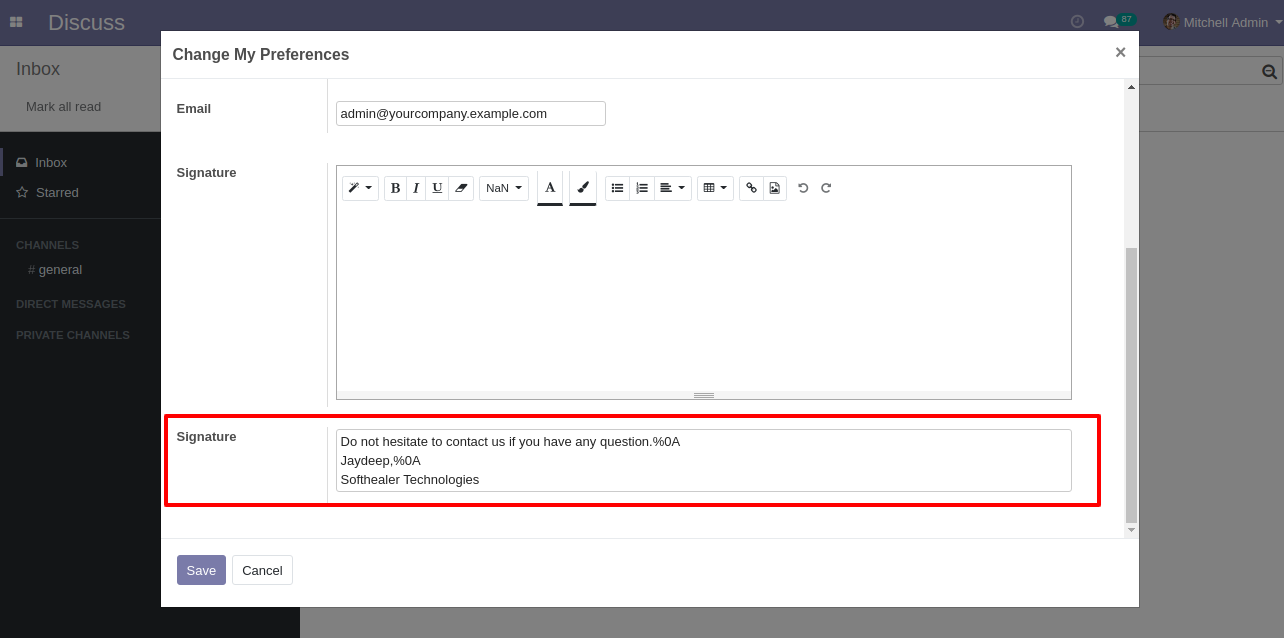Click DIRECT MESSAGES section header
Viewport: 1284px width, 638px height.
71,304
